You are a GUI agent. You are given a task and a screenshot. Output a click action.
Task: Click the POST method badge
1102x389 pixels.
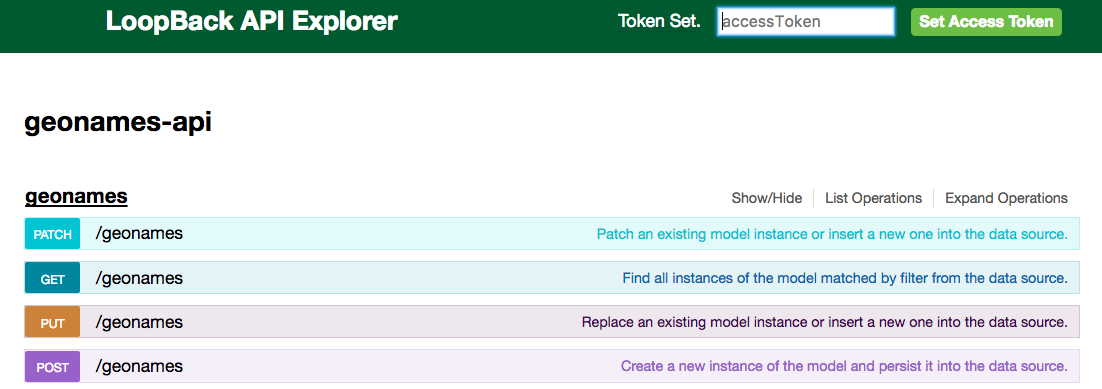pos(53,367)
